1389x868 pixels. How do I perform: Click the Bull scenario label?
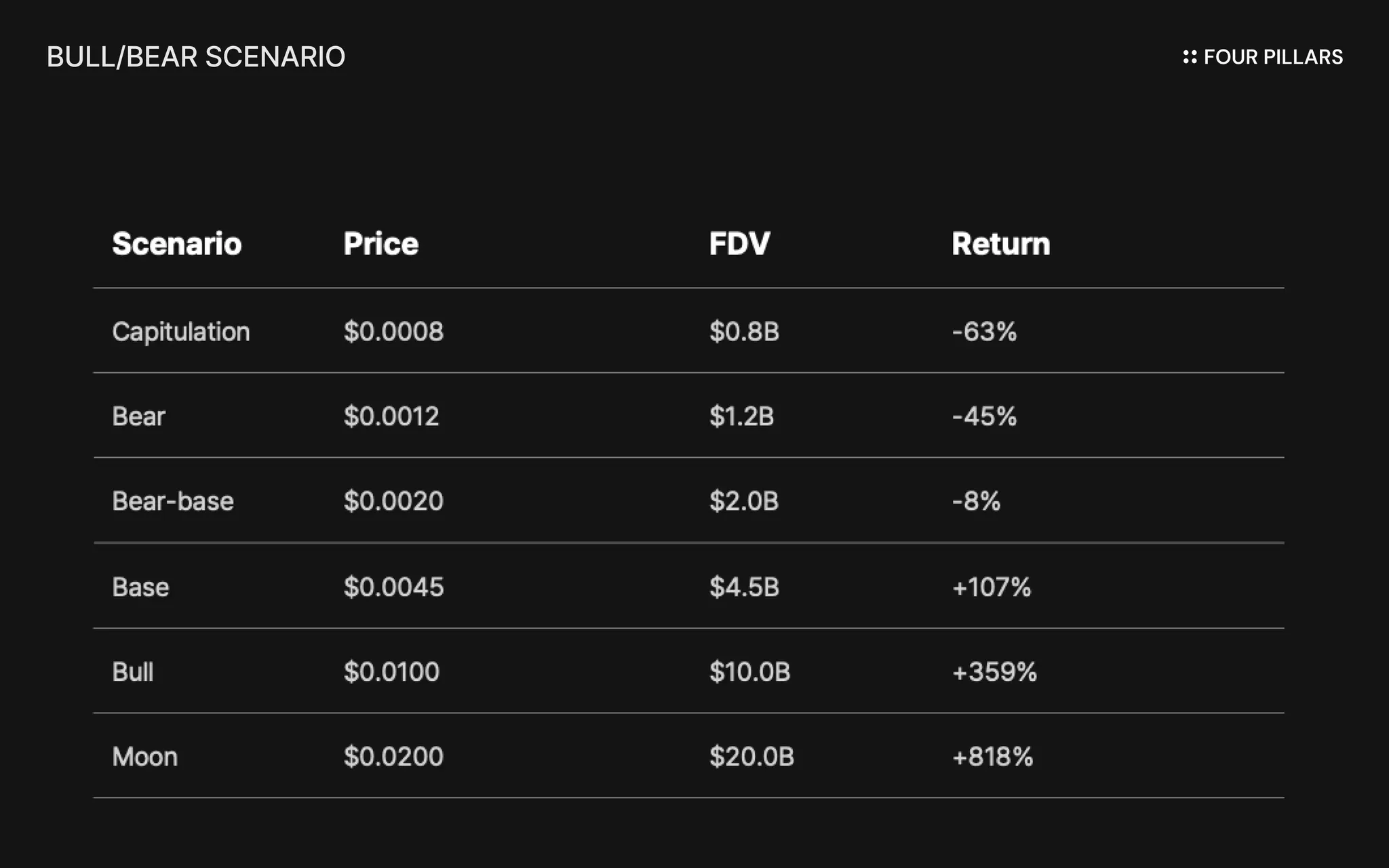click(133, 671)
